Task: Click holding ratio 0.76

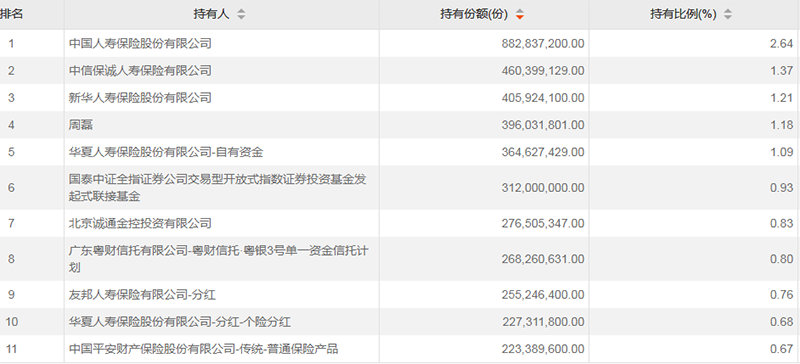Action: pyautogui.click(x=782, y=295)
